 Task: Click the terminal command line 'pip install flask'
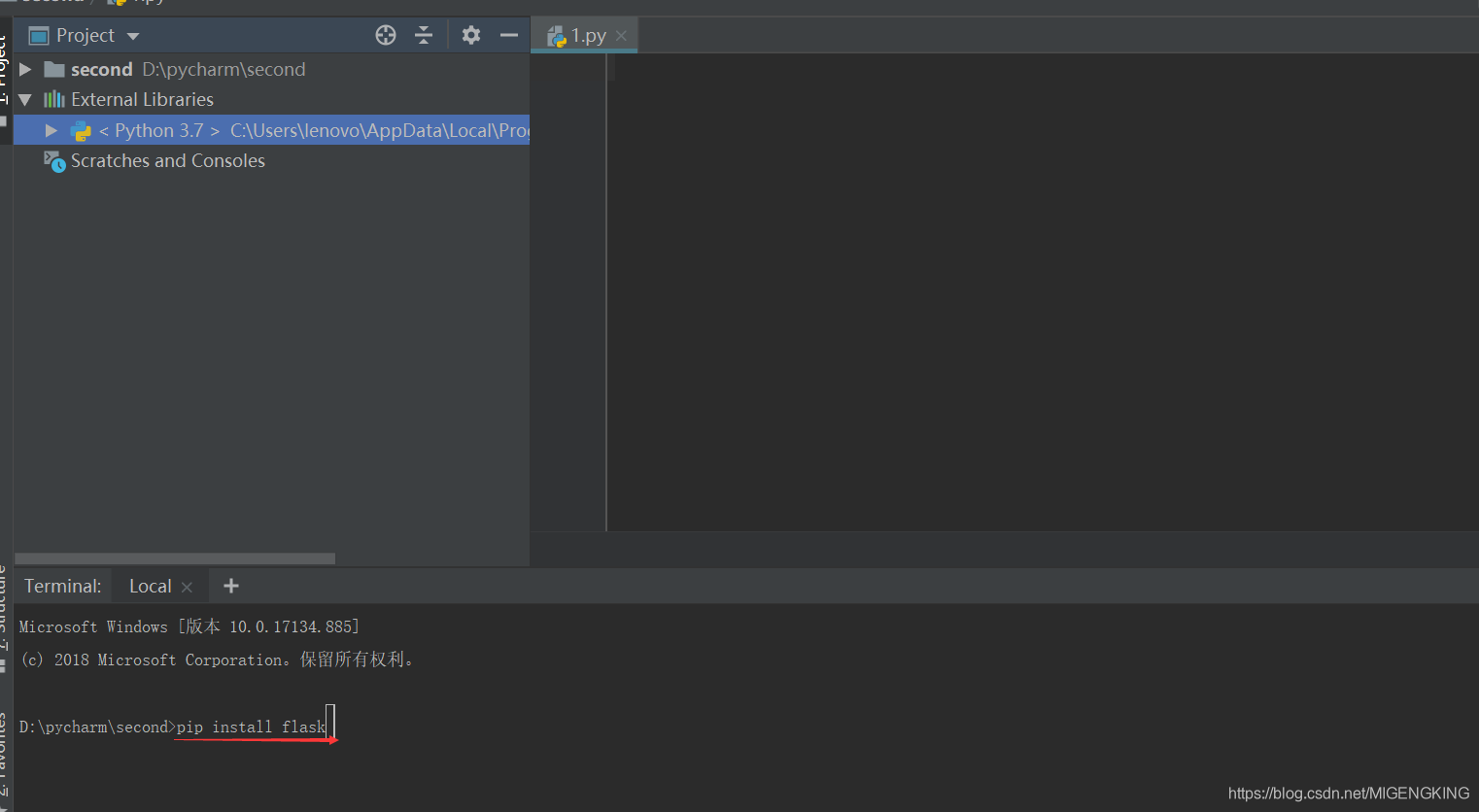(x=251, y=727)
